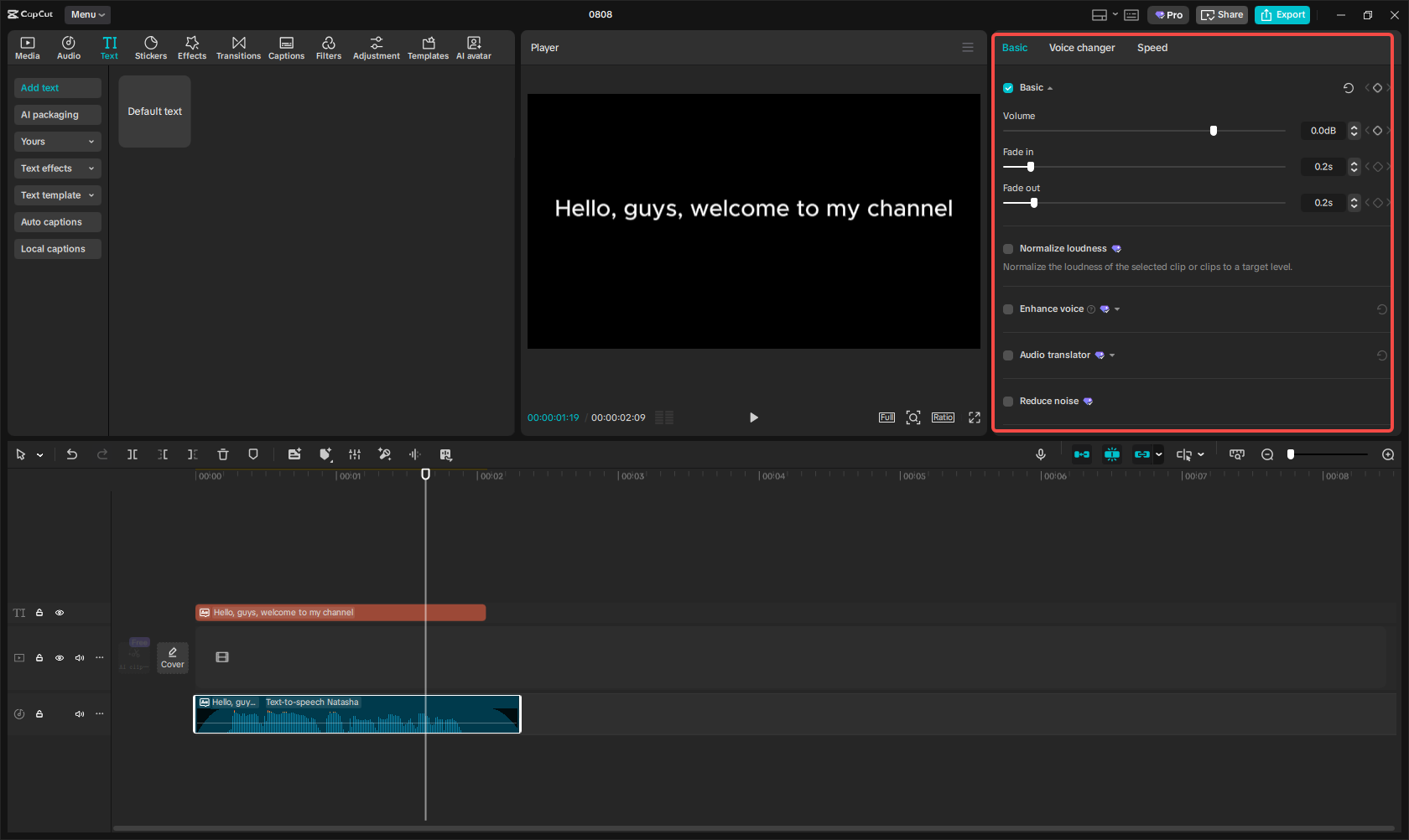
Task: Click the split clip tool icon
Action: pos(133,454)
